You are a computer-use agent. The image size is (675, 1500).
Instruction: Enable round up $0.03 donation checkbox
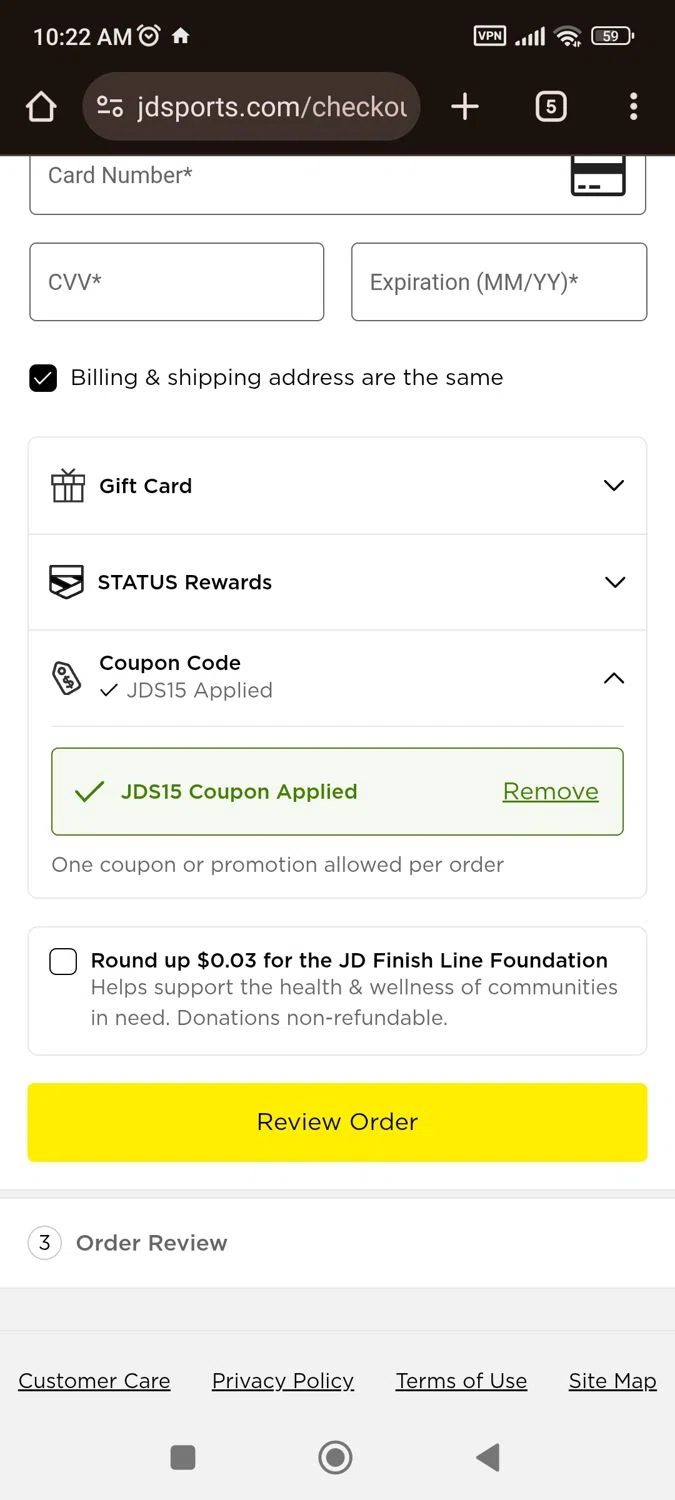coord(63,962)
